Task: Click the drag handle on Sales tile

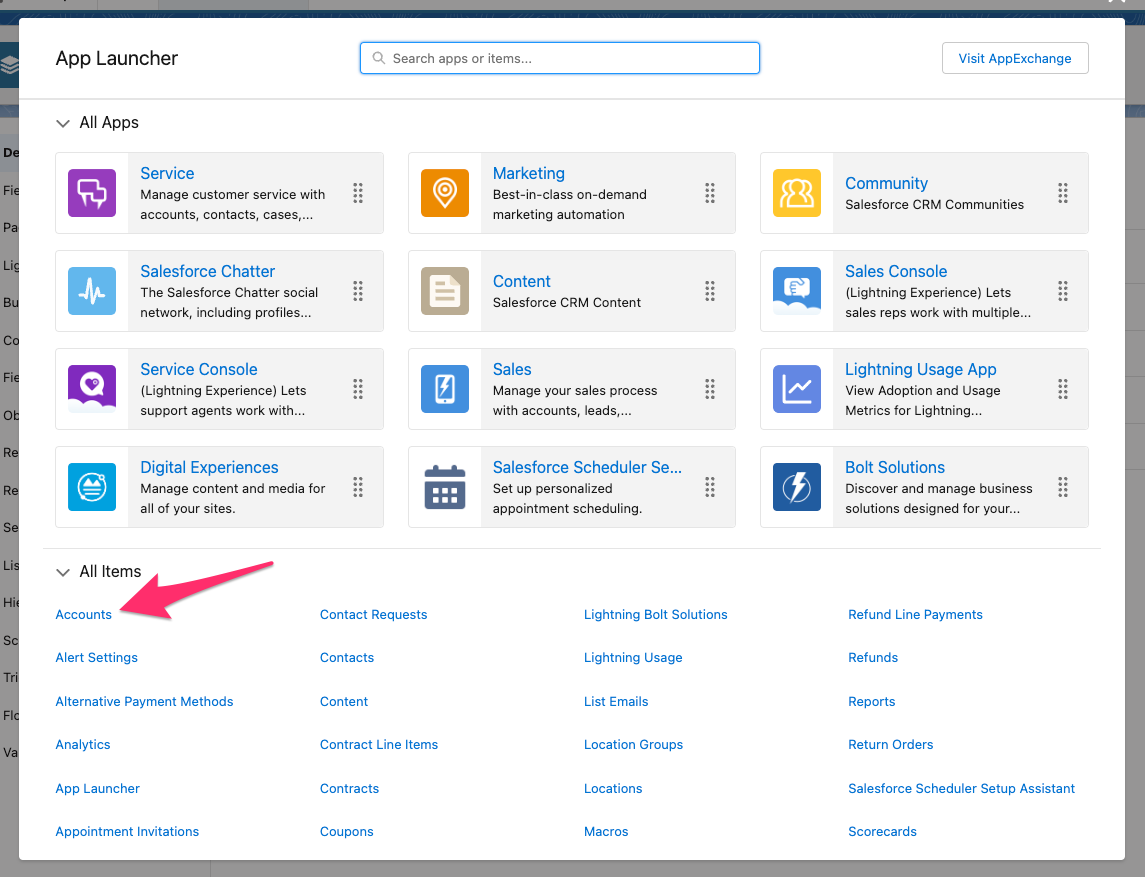Action: pos(710,388)
